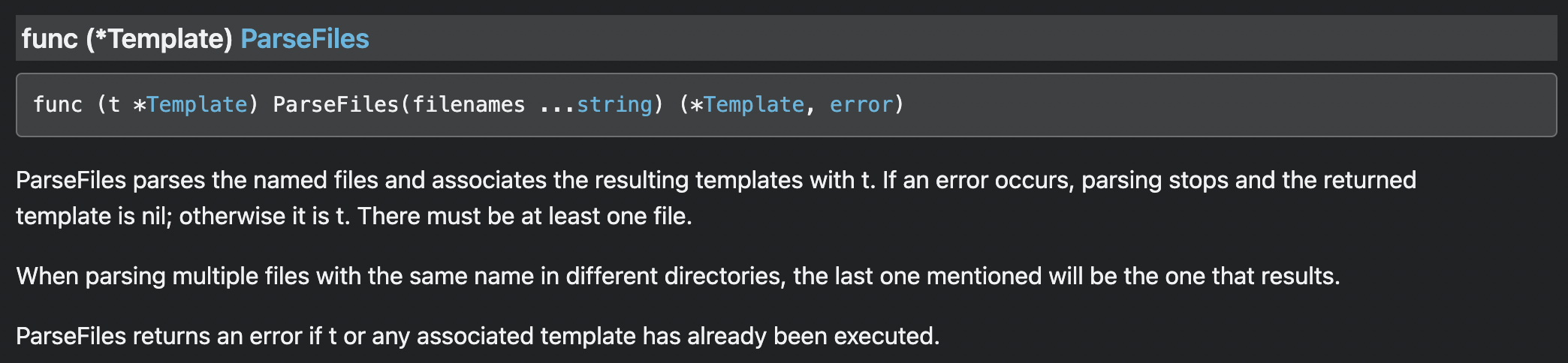Follow the string type link

pyautogui.click(x=614, y=105)
